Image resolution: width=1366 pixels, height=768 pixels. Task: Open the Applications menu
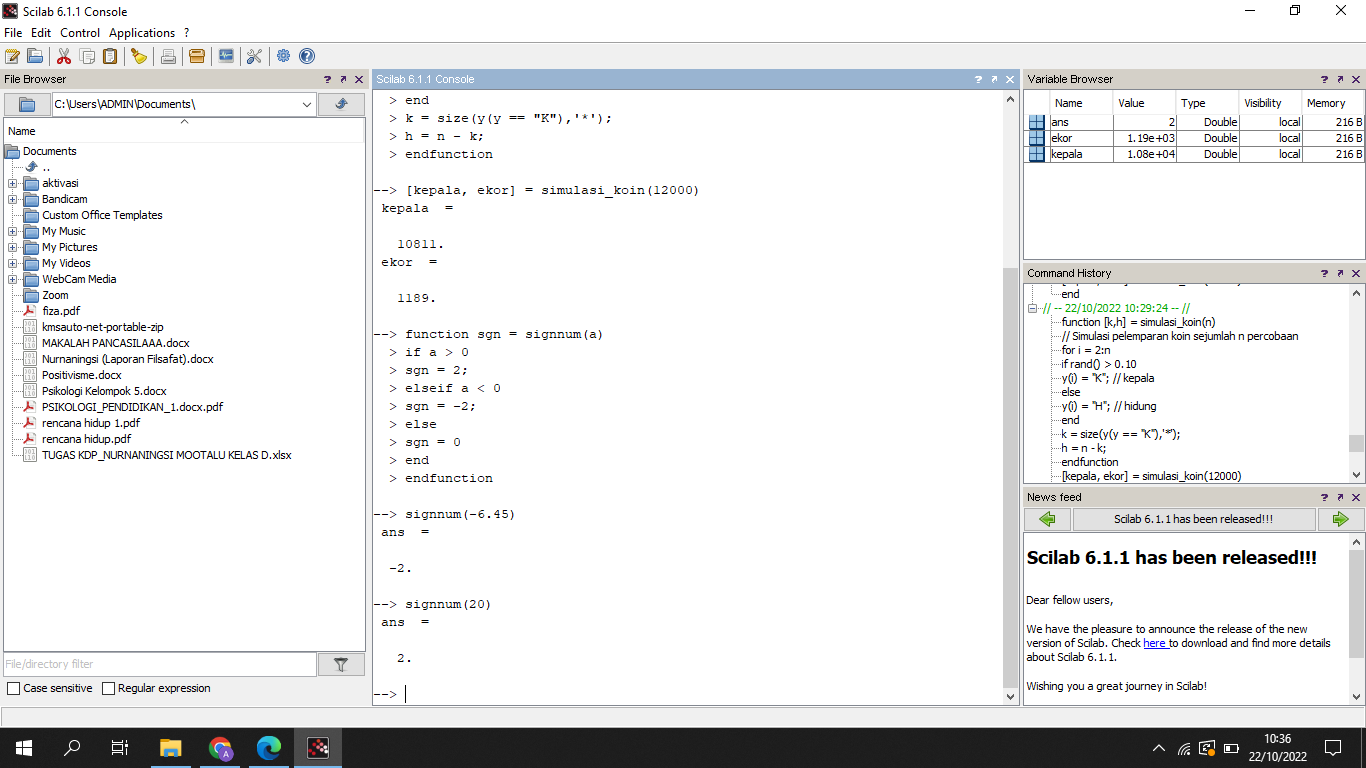(x=142, y=33)
